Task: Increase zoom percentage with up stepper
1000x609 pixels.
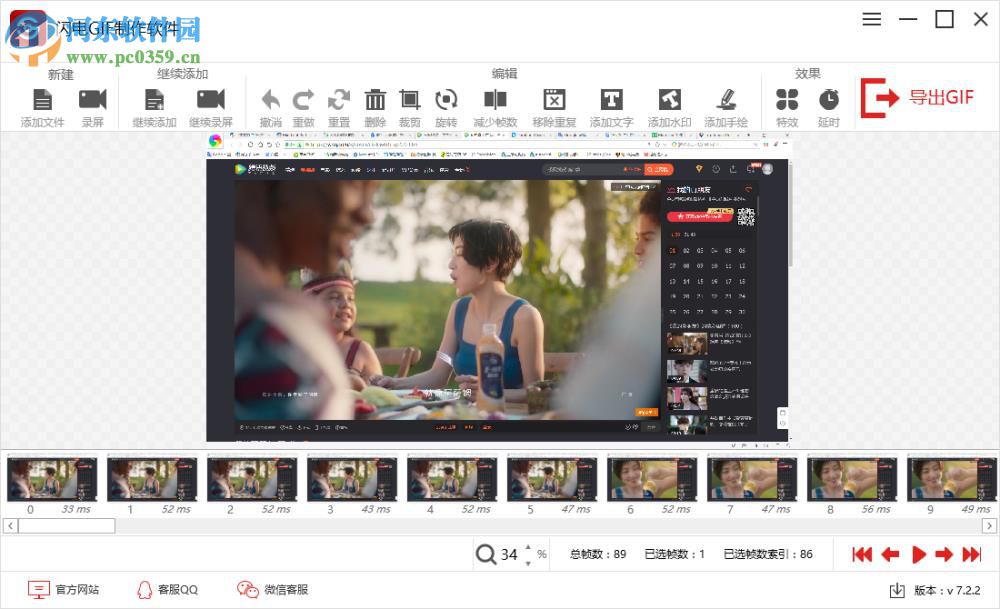Action: click(x=528, y=547)
